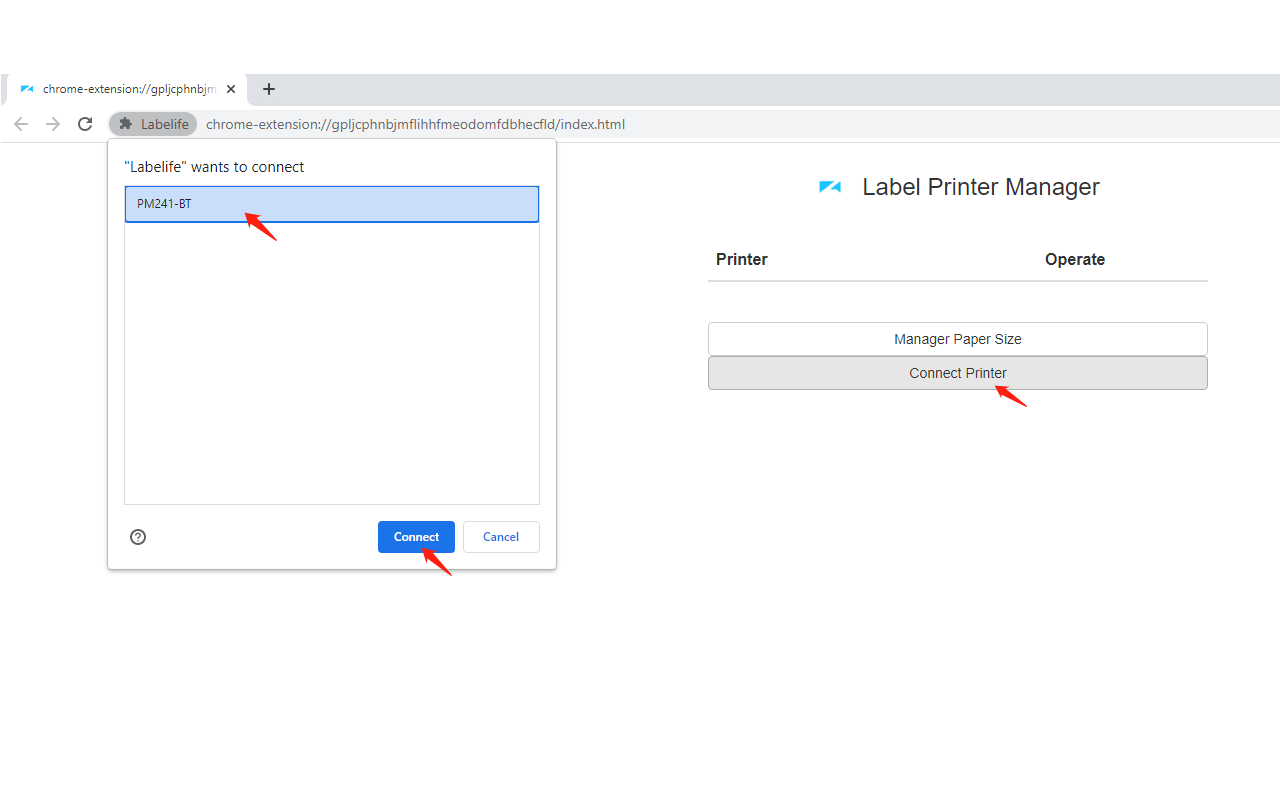Select the chrome-extension browser tab
The image size is (1280, 800).
[x=125, y=89]
